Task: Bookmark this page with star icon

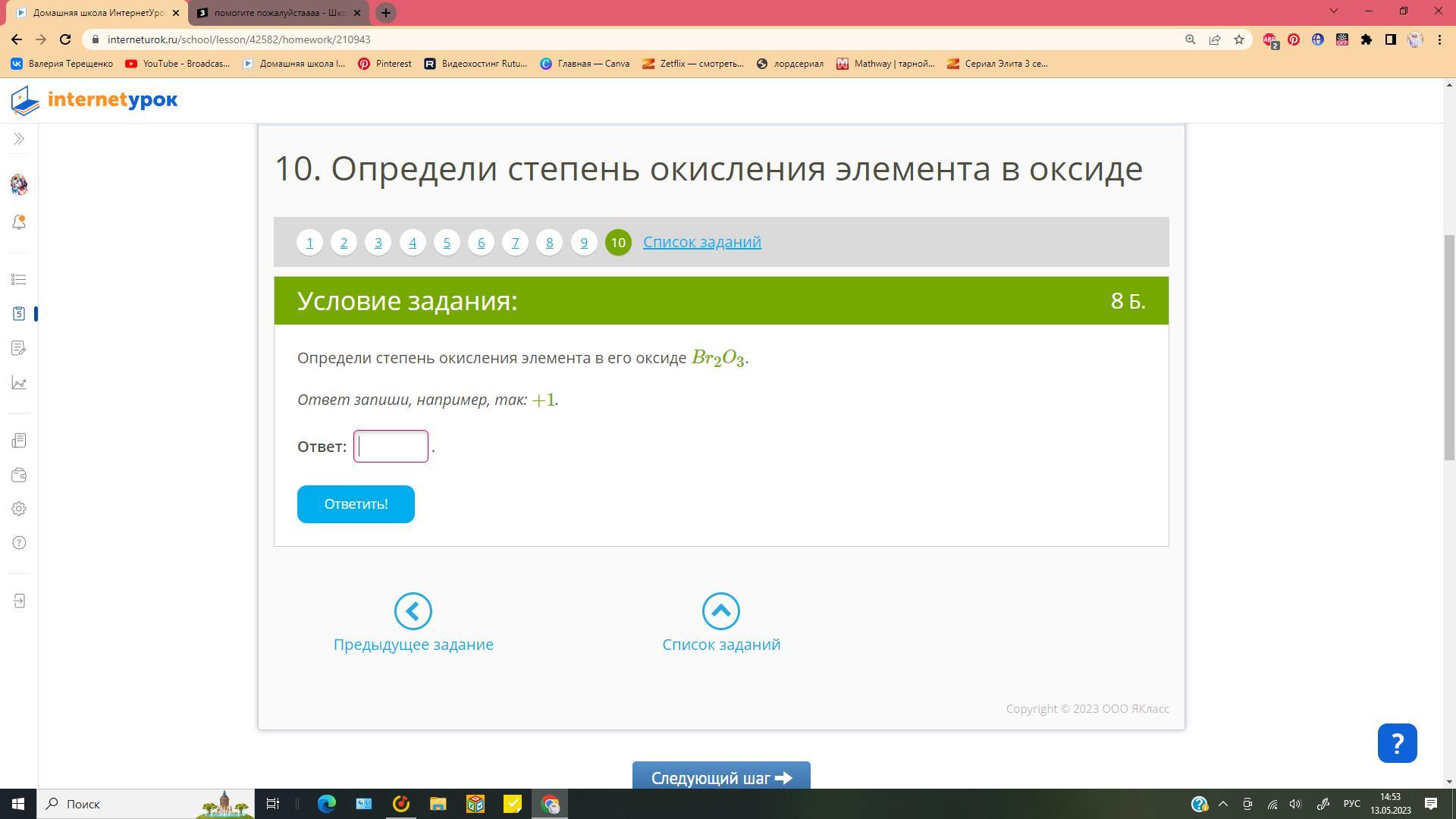Action: 1239,39
